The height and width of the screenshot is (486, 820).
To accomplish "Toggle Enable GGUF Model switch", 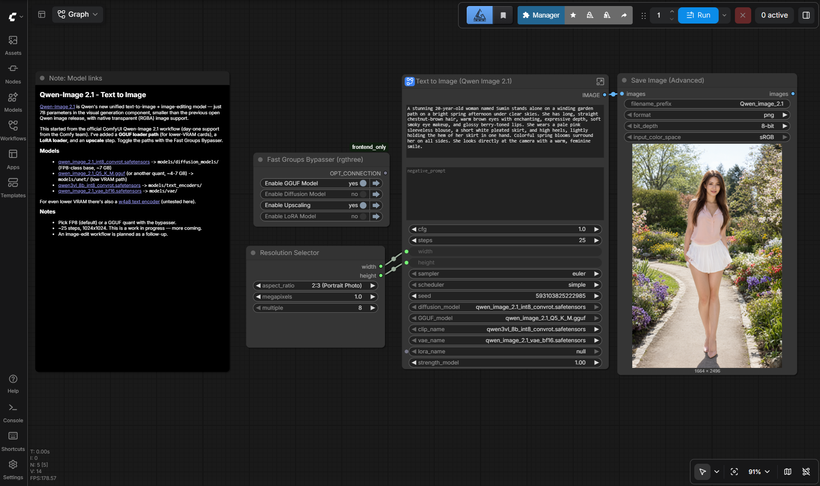I will pyautogui.click(x=363, y=183).
